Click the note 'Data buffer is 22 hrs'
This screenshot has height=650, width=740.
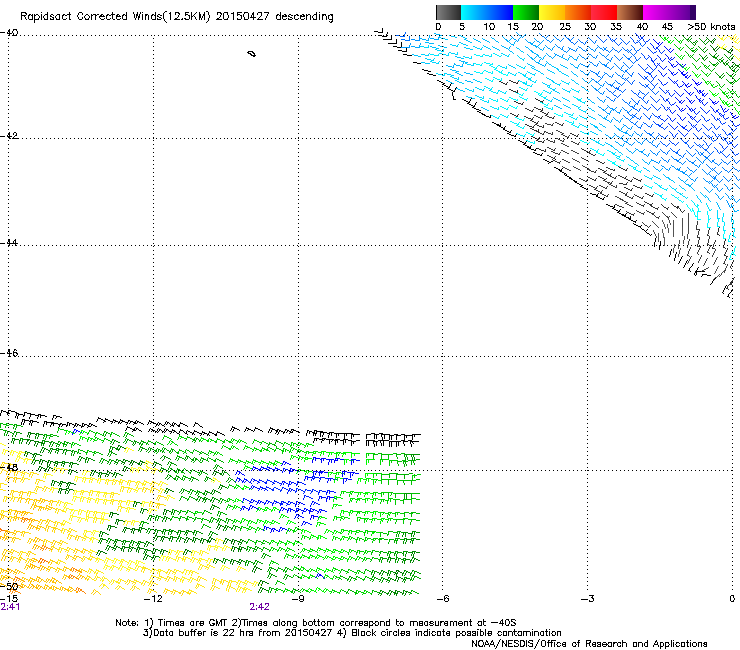203,633
